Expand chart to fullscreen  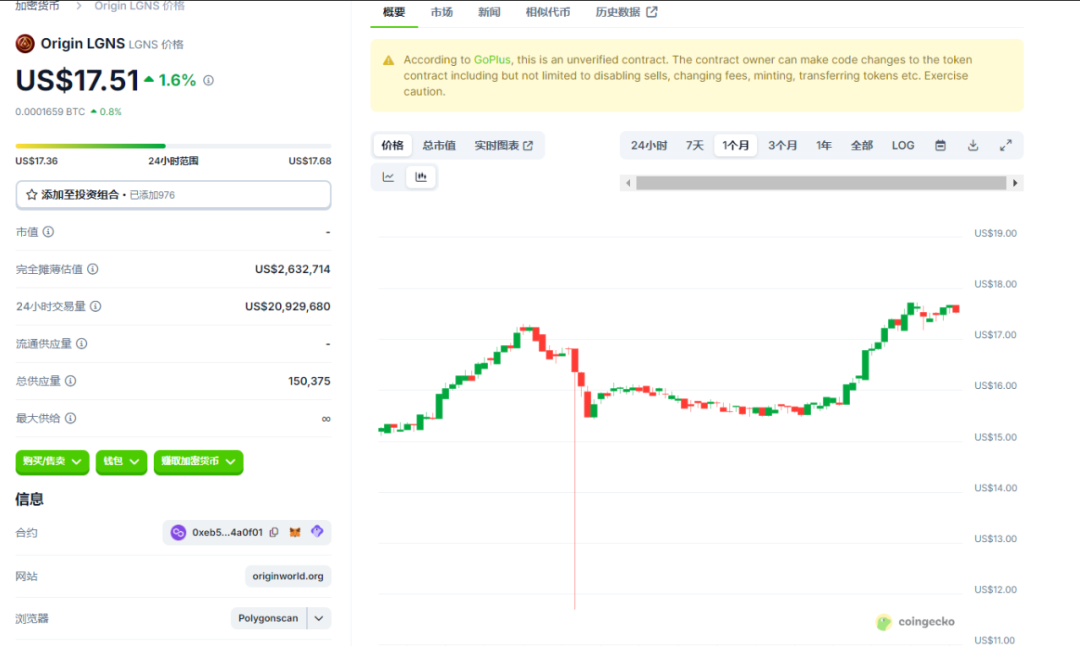(x=1006, y=146)
